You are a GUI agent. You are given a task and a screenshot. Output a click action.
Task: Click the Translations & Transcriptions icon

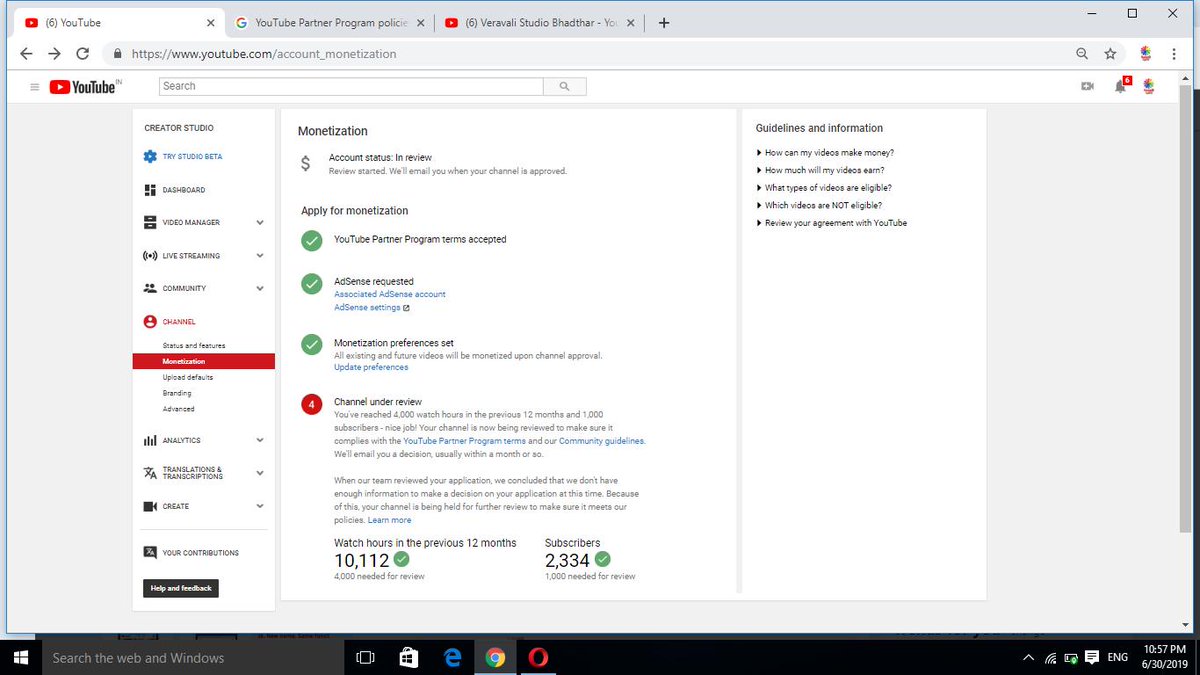[x=150, y=472]
